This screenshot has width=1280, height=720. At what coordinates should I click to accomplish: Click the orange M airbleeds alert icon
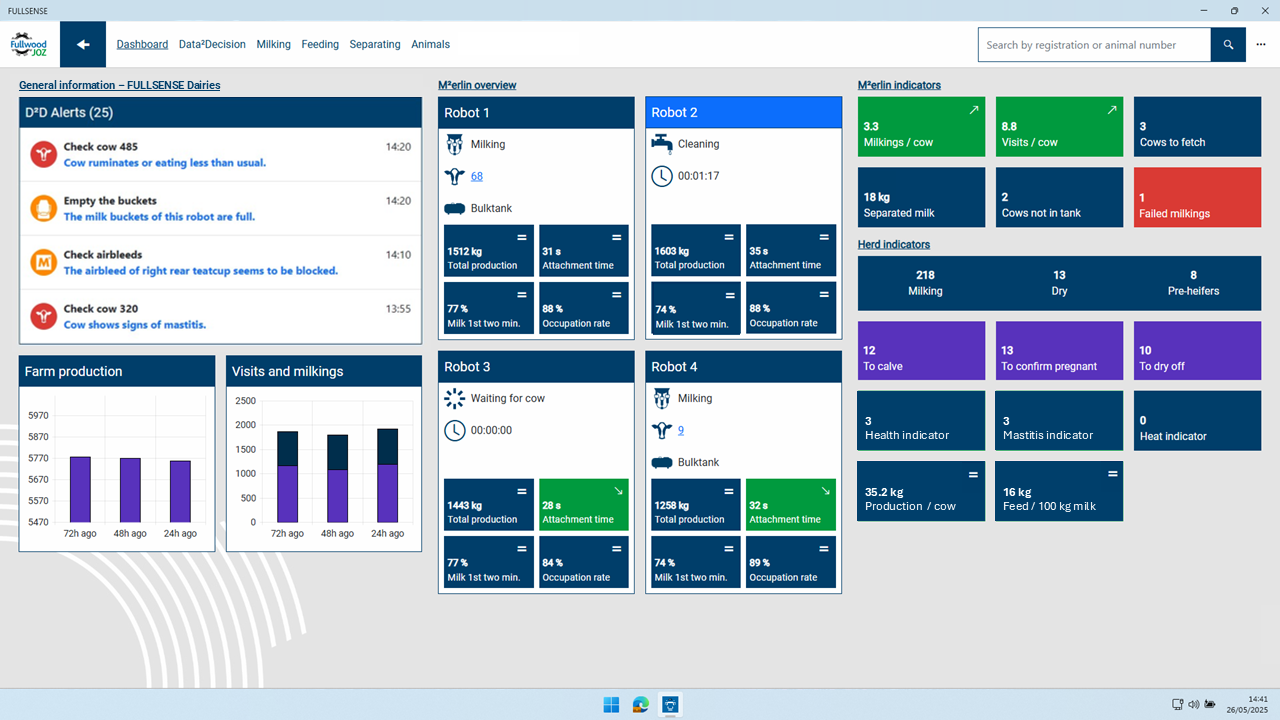[43, 262]
